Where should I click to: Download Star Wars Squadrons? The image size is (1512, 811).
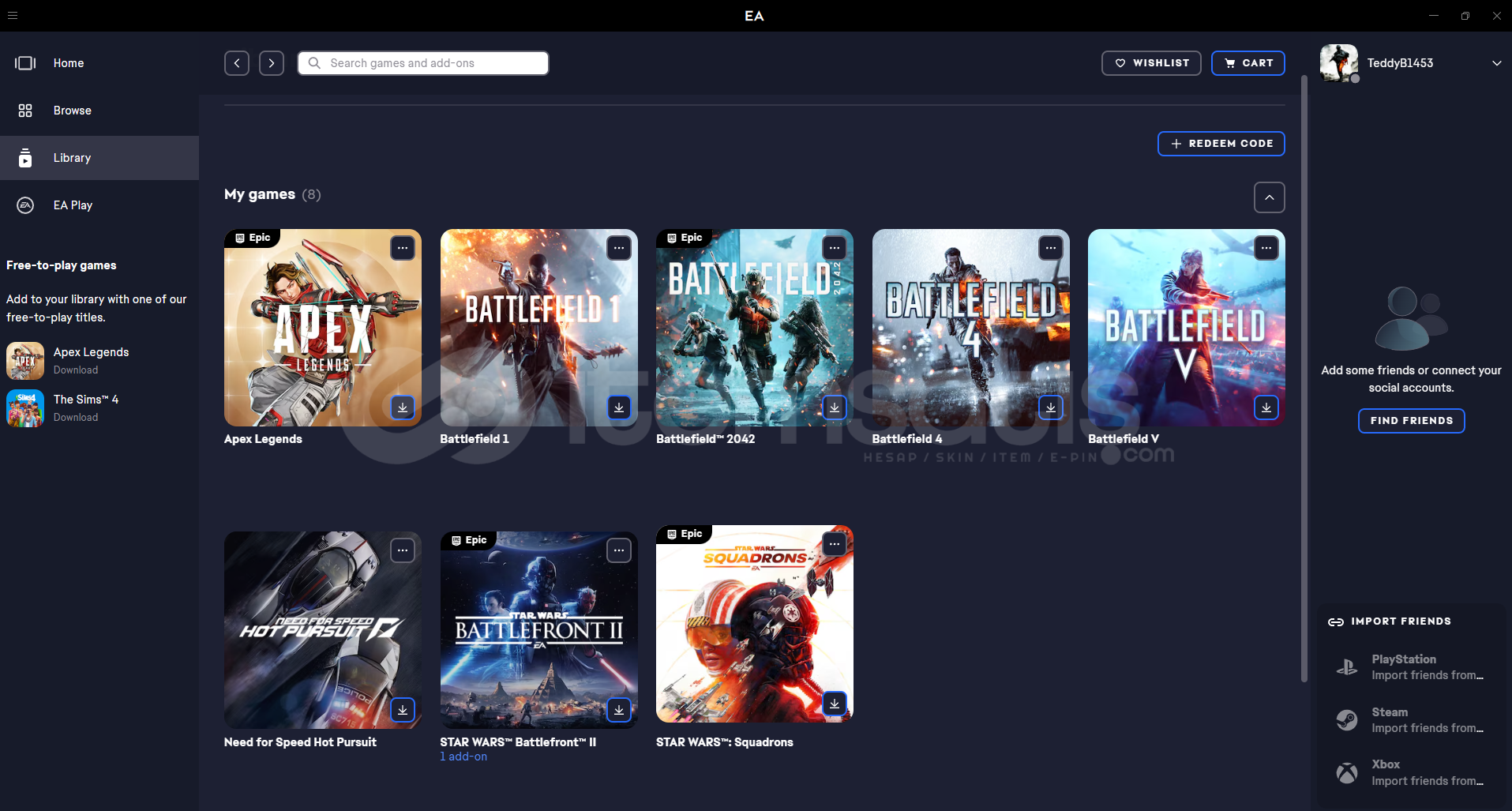coord(835,704)
